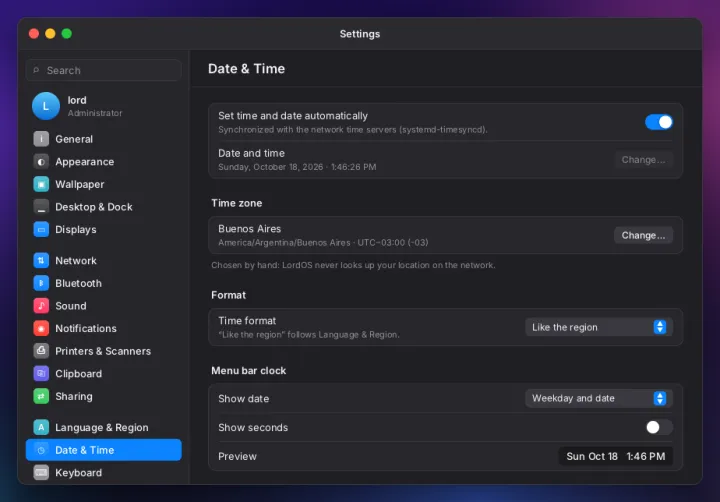Click the green maximize window button

[67, 34]
